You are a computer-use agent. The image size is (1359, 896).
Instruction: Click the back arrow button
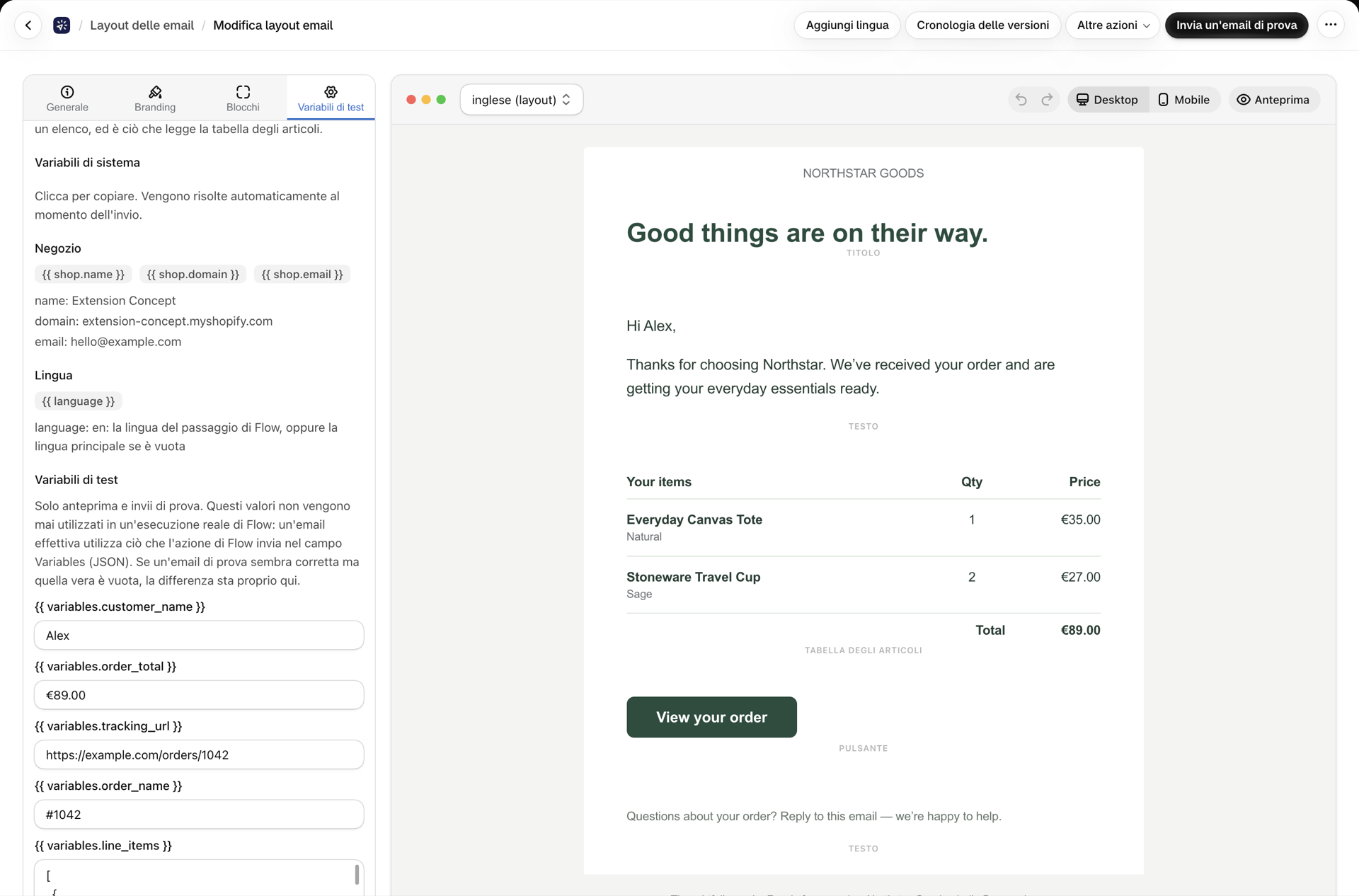click(28, 25)
